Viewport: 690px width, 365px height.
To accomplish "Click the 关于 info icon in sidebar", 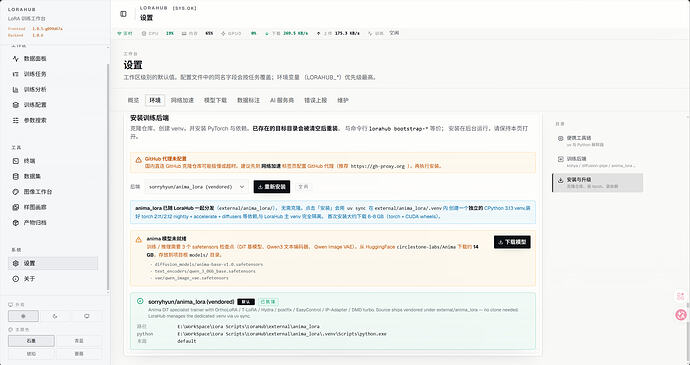I will [16, 279].
